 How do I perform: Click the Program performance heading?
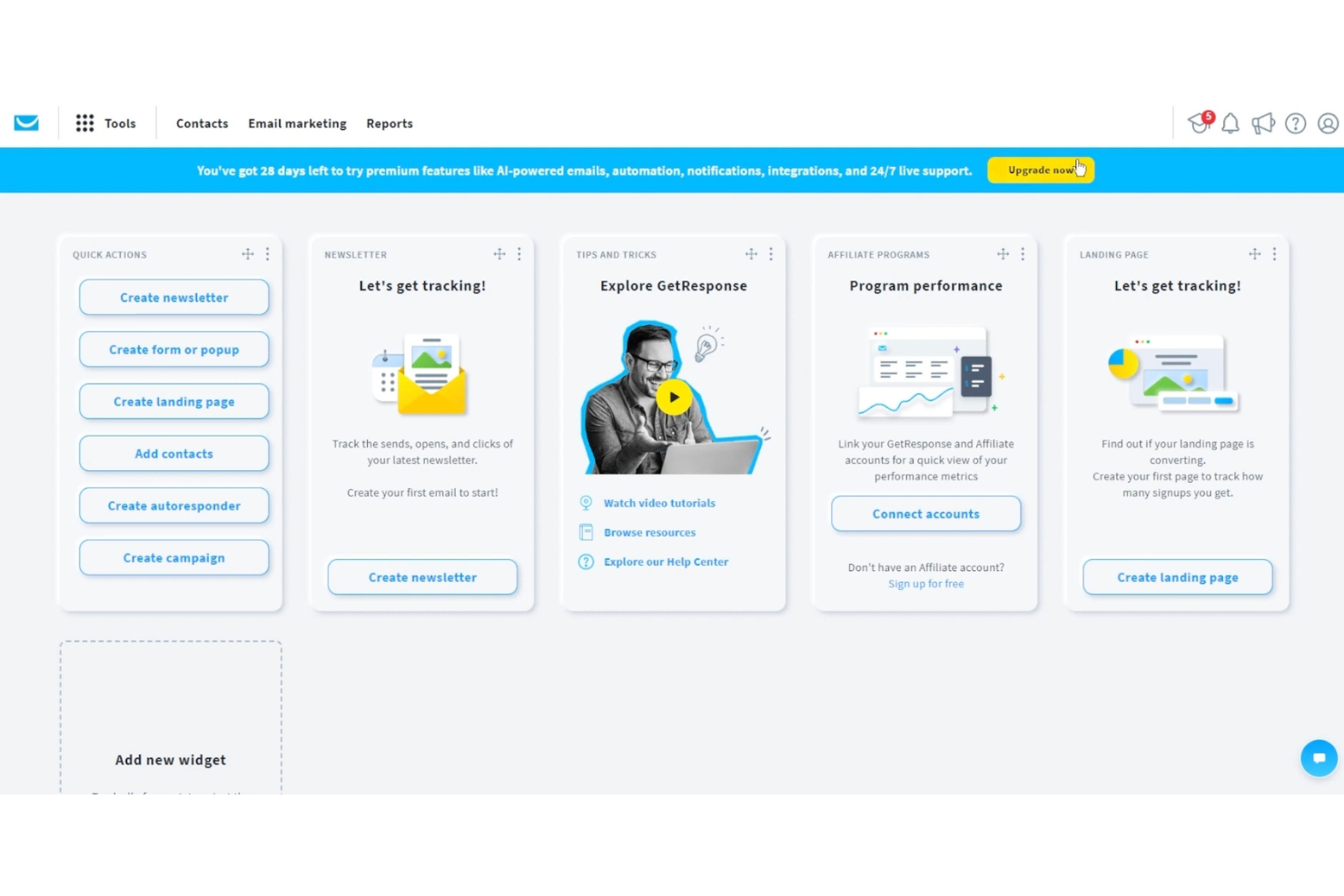coord(926,286)
